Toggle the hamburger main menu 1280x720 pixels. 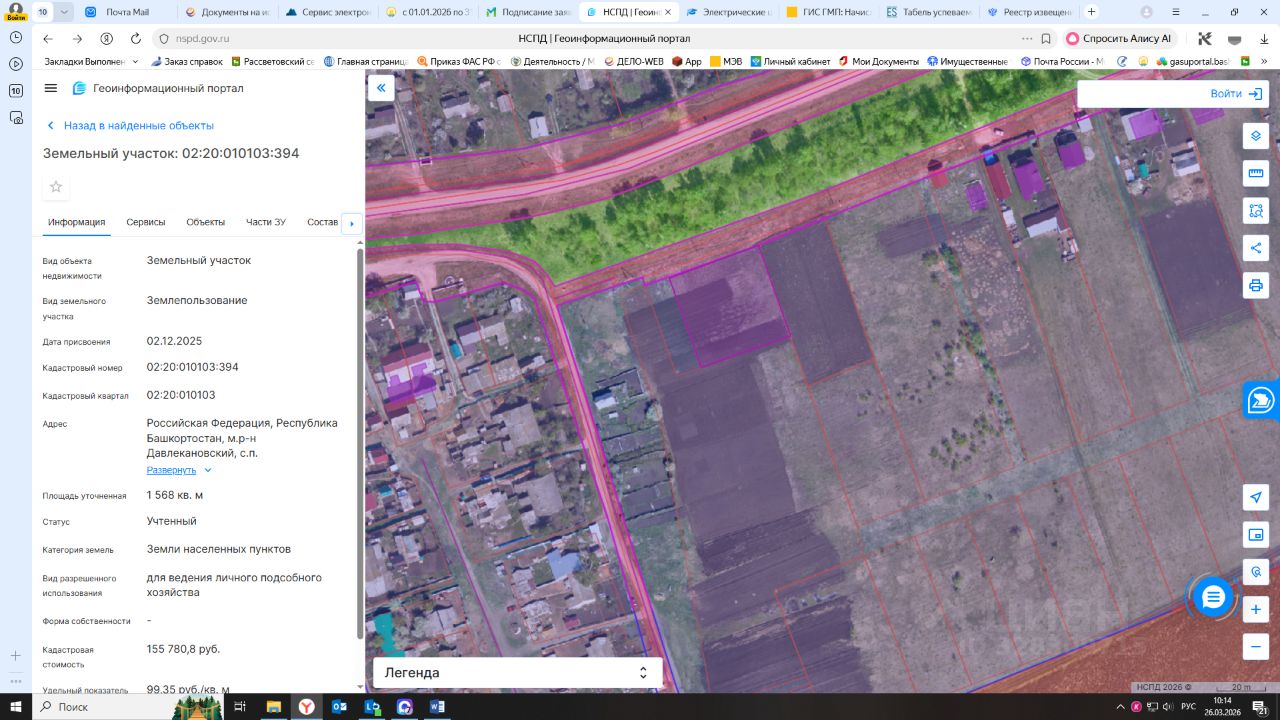click(51, 88)
